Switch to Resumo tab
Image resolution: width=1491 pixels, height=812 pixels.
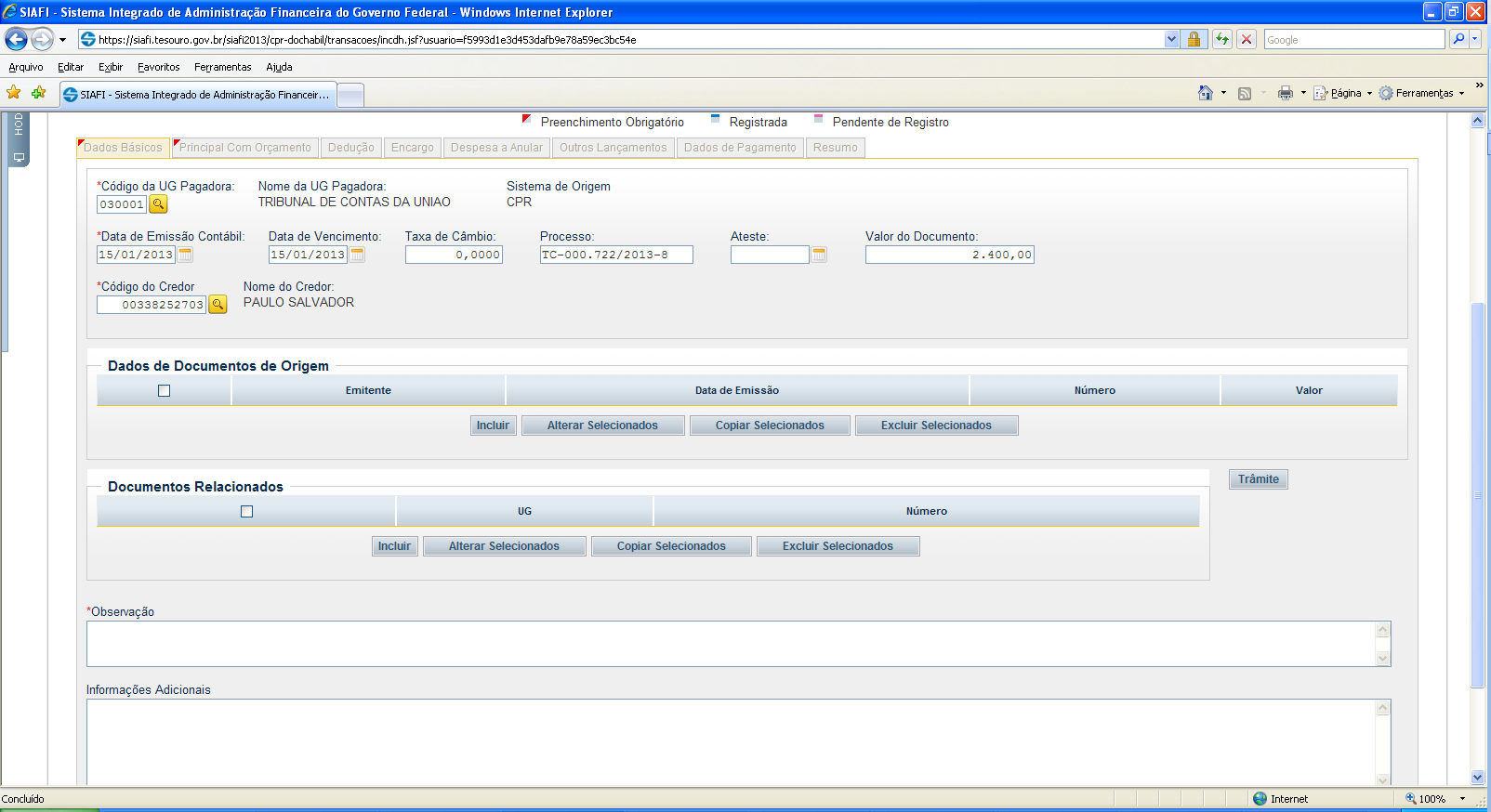[836, 148]
